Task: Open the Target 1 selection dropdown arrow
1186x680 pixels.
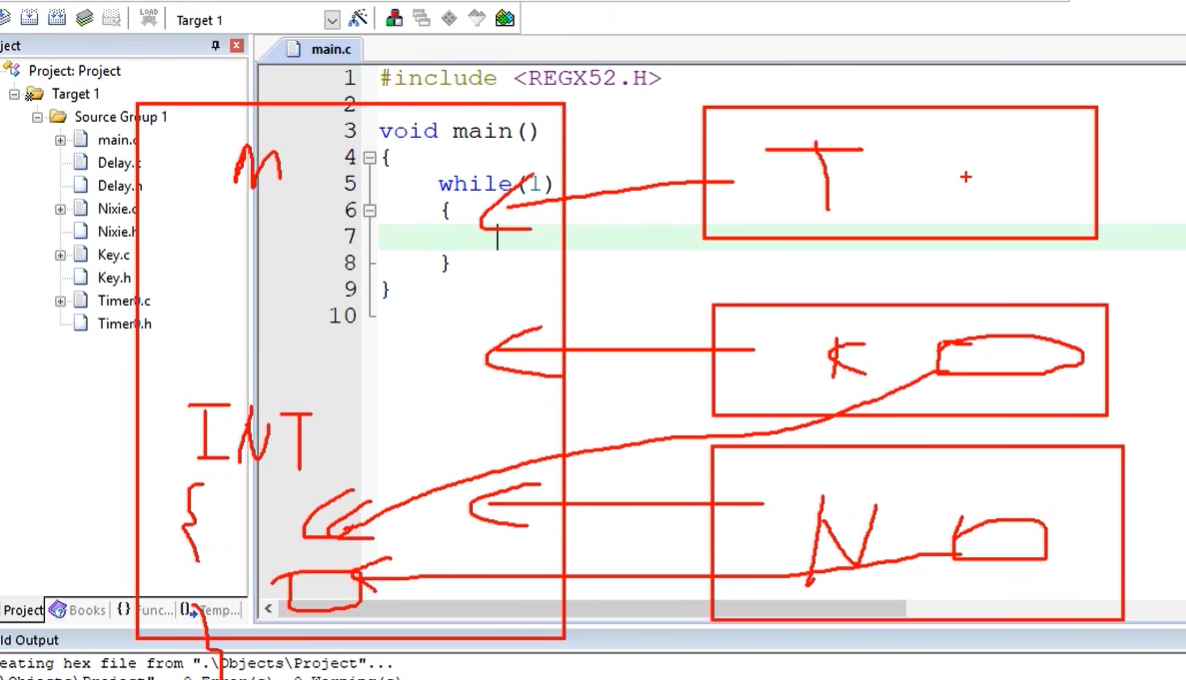Action: pos(332,20)
